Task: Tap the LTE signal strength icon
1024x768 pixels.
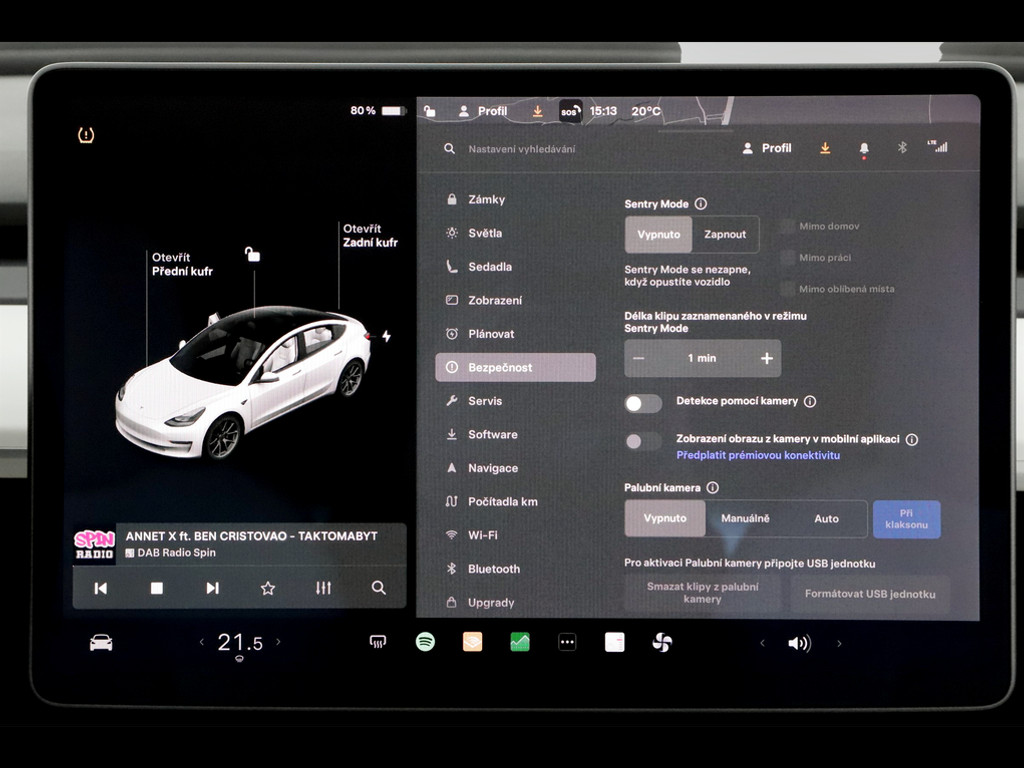Action: [x=937, y=146]
